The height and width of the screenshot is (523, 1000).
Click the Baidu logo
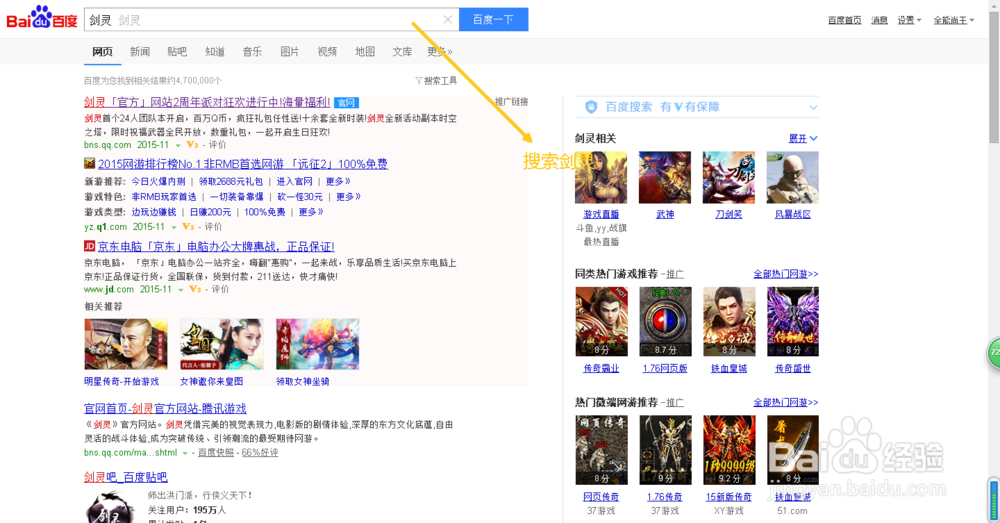point(42,18)
